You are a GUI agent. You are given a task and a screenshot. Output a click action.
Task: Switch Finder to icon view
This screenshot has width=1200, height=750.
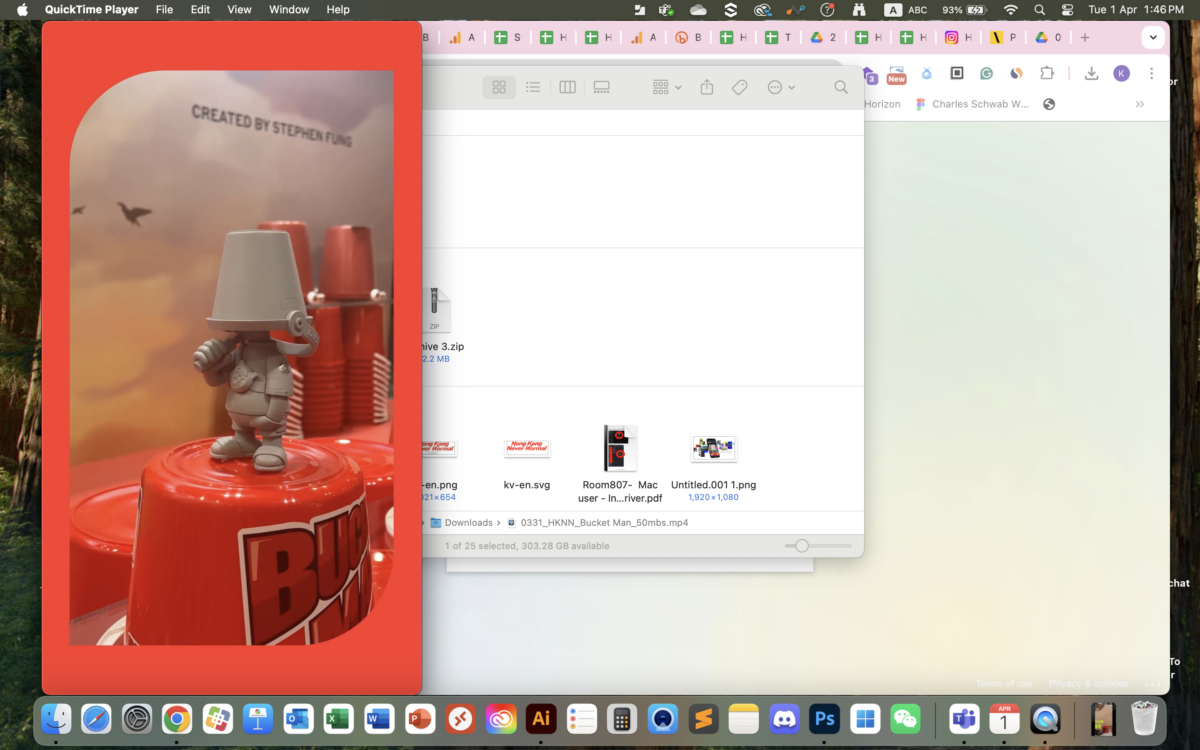click(499, 87)
